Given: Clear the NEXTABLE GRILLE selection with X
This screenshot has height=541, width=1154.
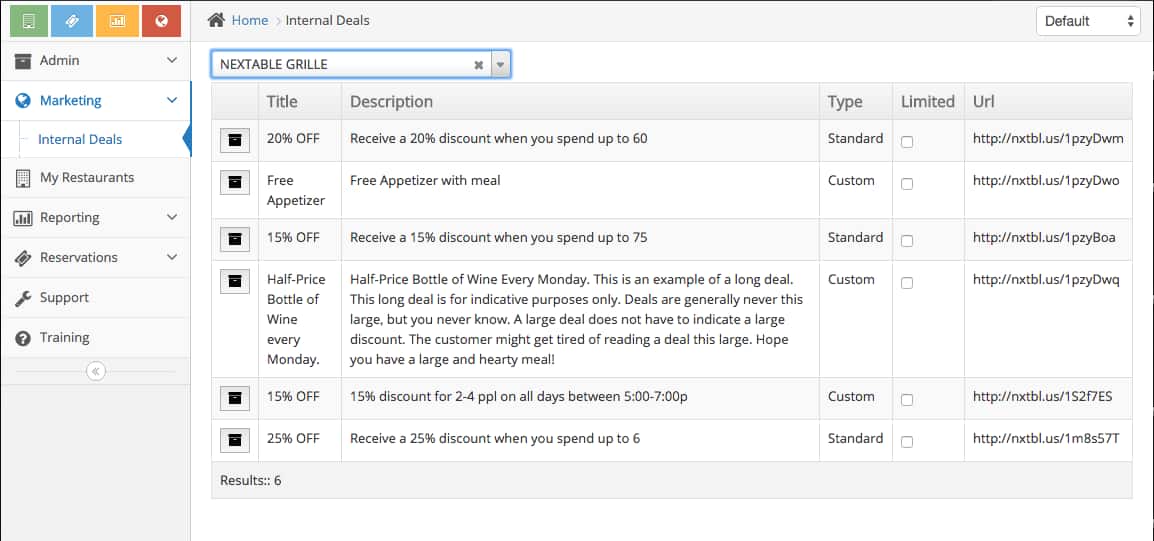Looking at the screenshot, I should (x=478, y=65).
